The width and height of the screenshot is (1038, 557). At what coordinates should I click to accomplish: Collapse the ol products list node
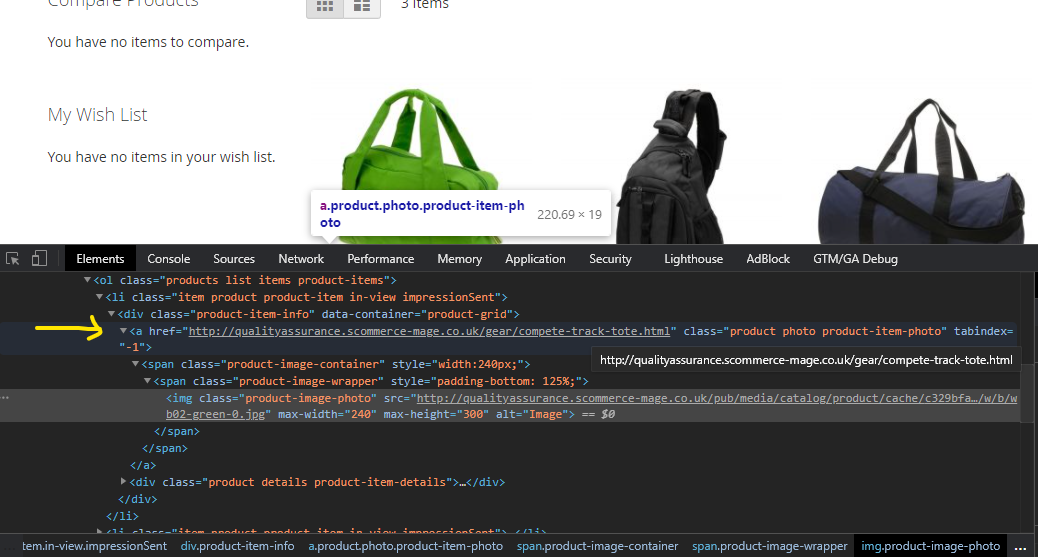pyautogui.click(x=88, y=281)
